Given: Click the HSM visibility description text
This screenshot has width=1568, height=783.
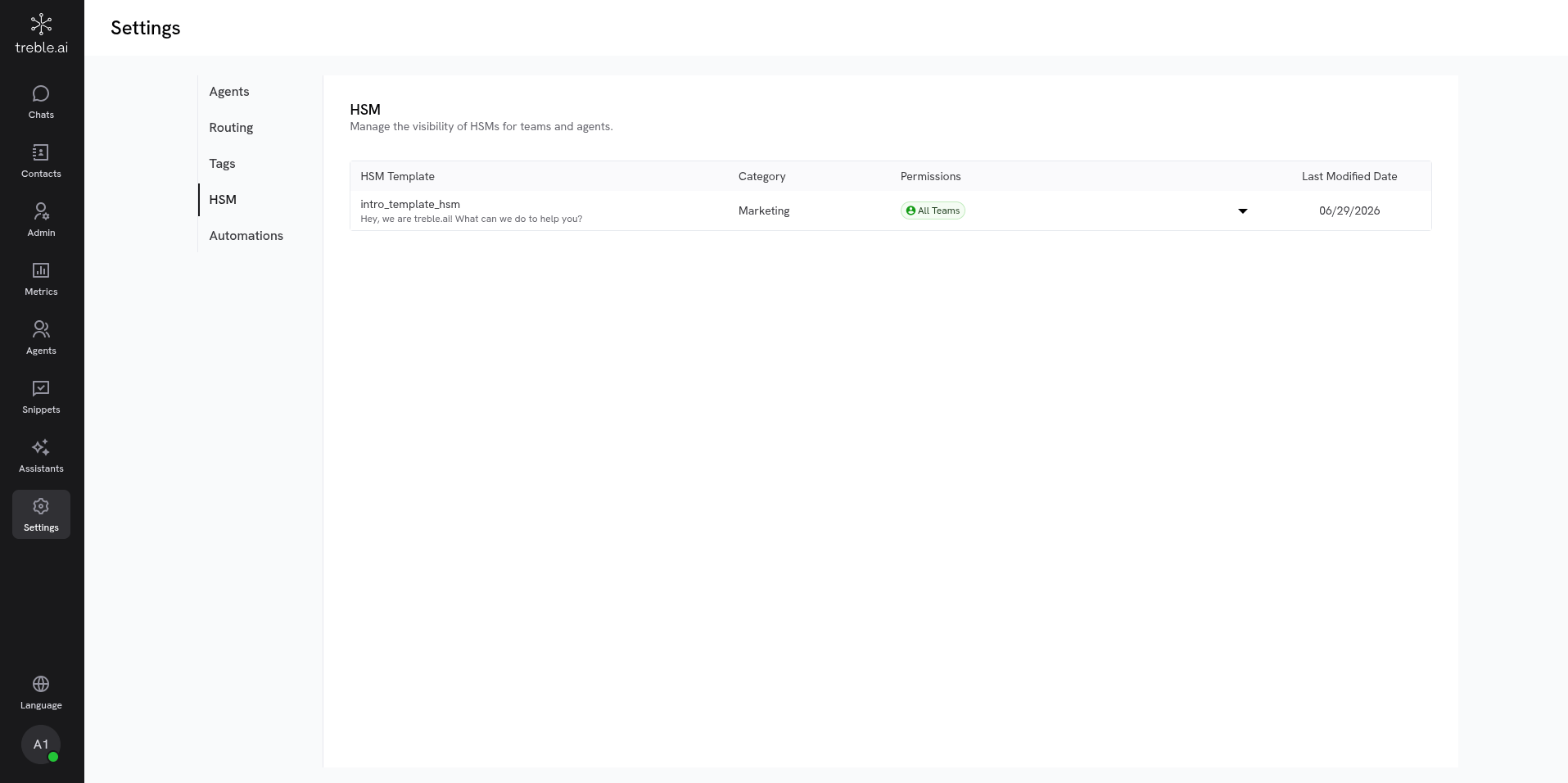Looking at the screenshot, I should click(x=481, y=126).
